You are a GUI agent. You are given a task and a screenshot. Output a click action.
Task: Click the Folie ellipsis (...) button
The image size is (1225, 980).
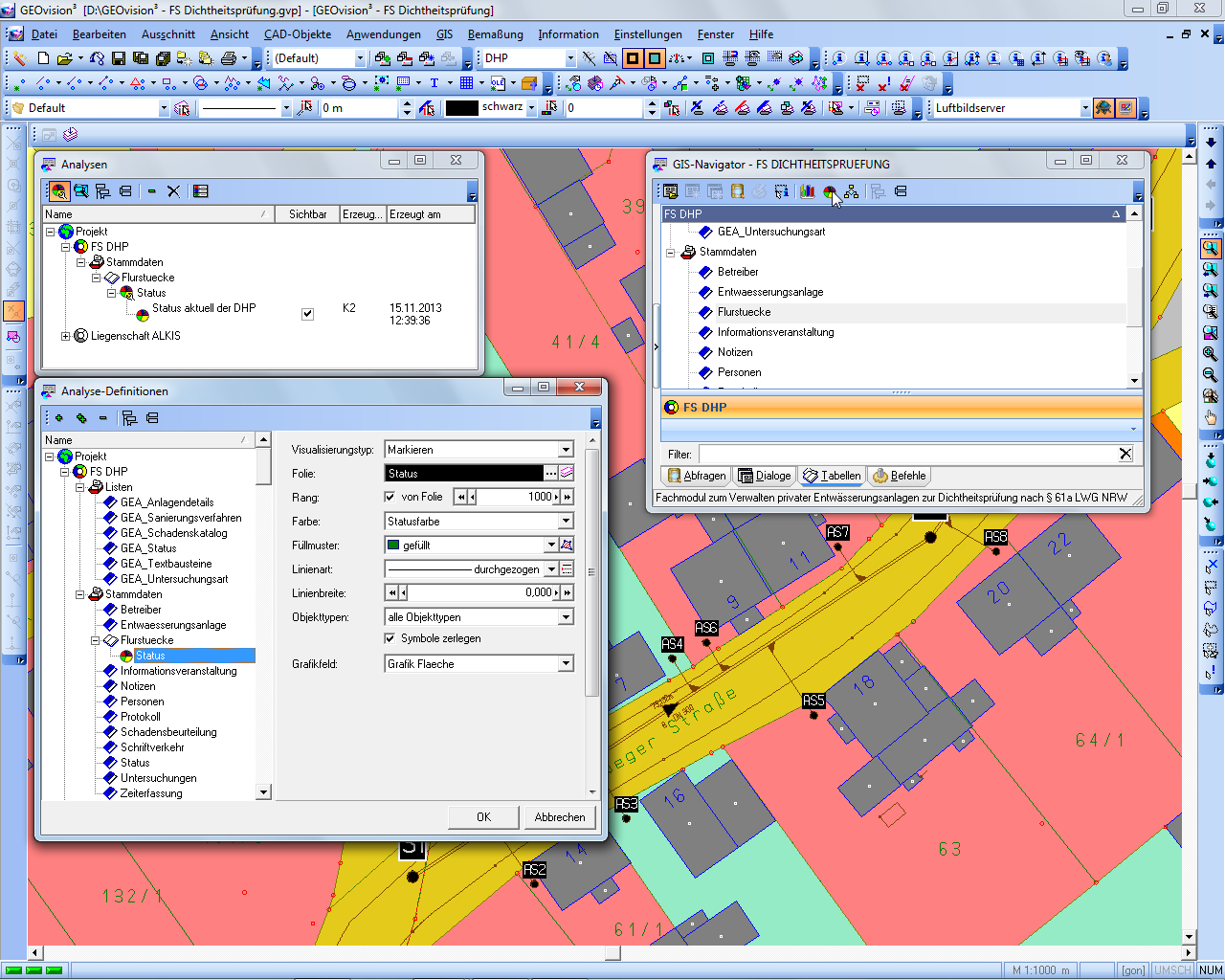tap(550, 473)
